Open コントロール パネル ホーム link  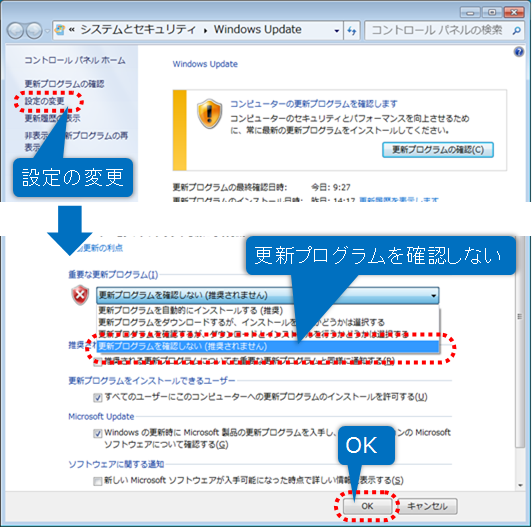(x=75, y=60)
